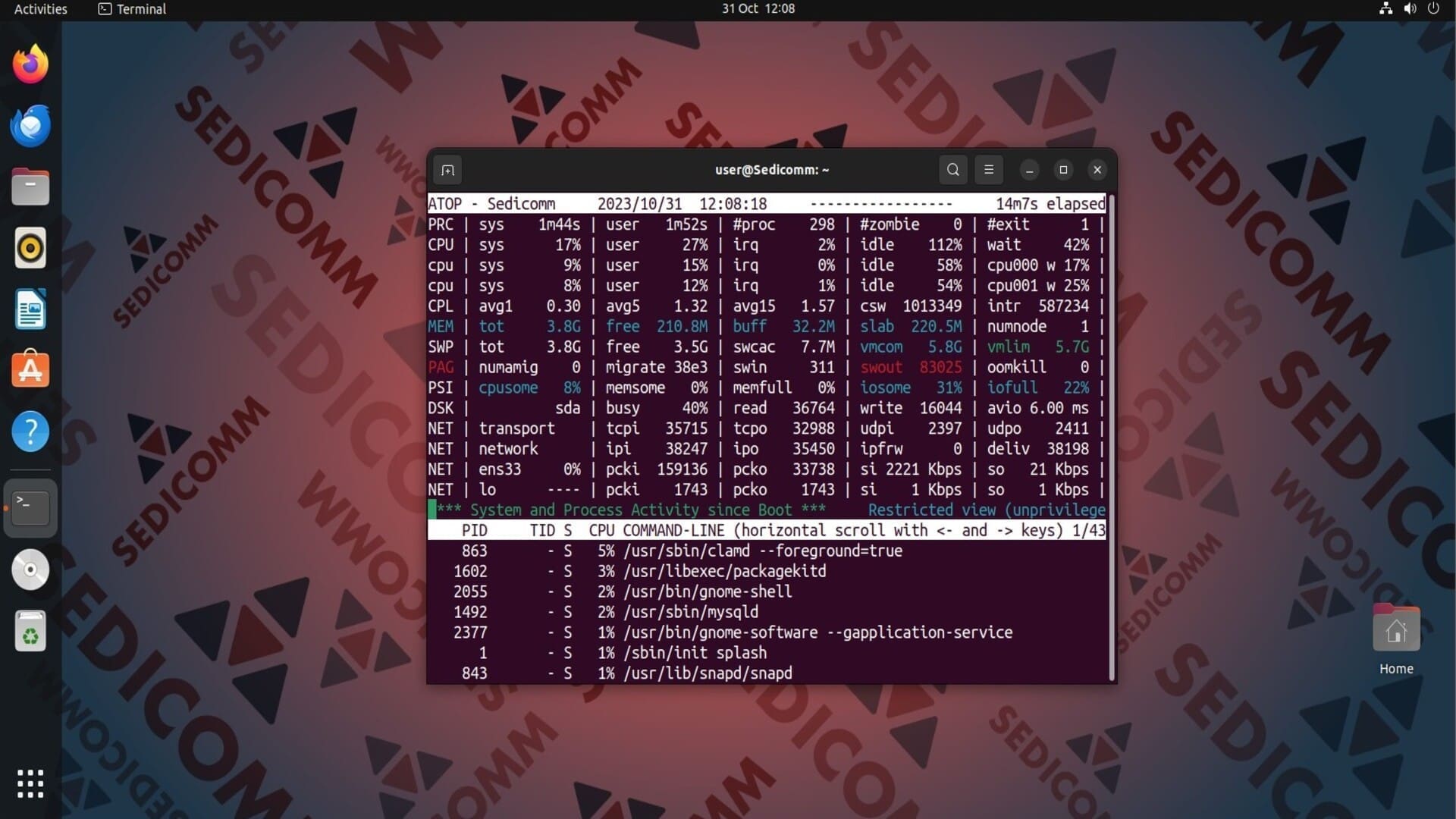This screenshot has height=819, width=1456.
Task: Open the optical disc dock icon
Action: pyautogui.click(x=30, y=570)
